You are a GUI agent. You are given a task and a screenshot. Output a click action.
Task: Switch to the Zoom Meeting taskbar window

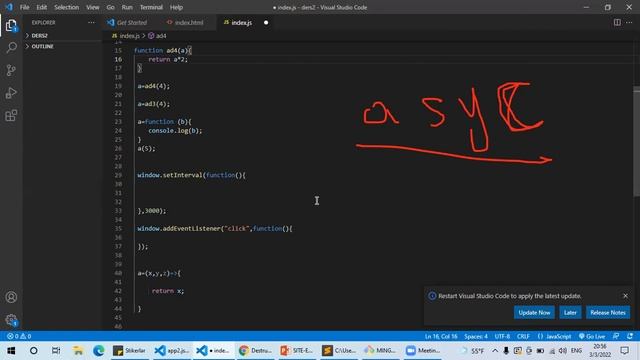pyautogui.click(x=423, y=351)
